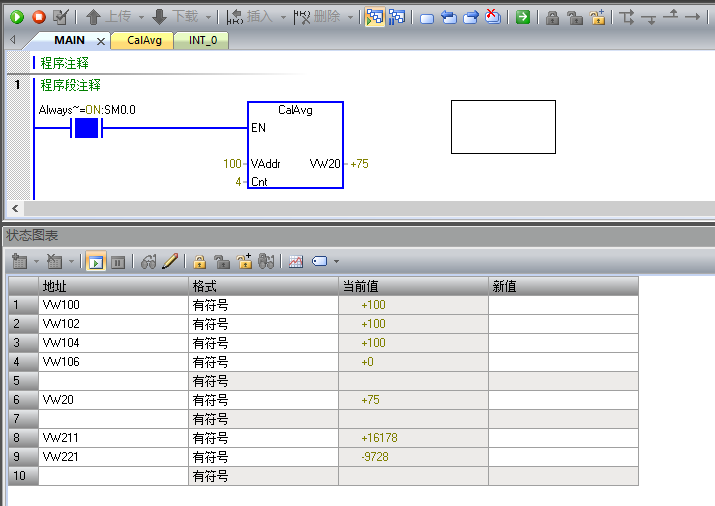Expand the 插入 insert dropdown arrow
Screen dimensions: 715x506
click(x=281, y=17)
